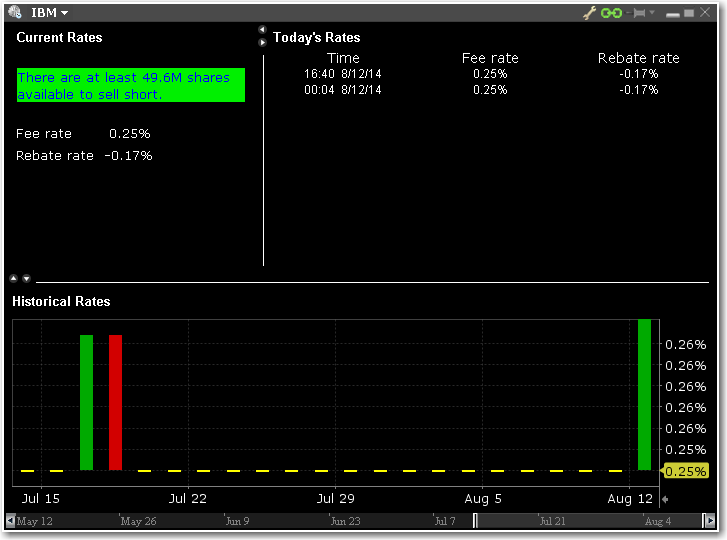Select the 16:40 8/12/14 time entry

pyautogui.click(x=343, y=74)
